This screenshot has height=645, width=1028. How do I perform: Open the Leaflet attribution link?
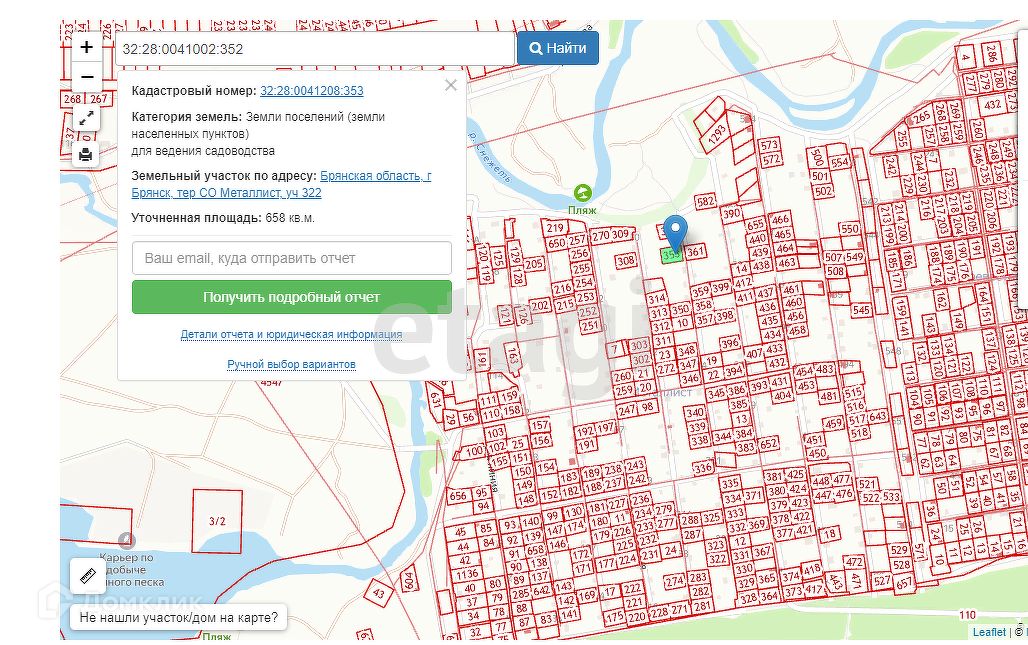click(x=989, y=632)
